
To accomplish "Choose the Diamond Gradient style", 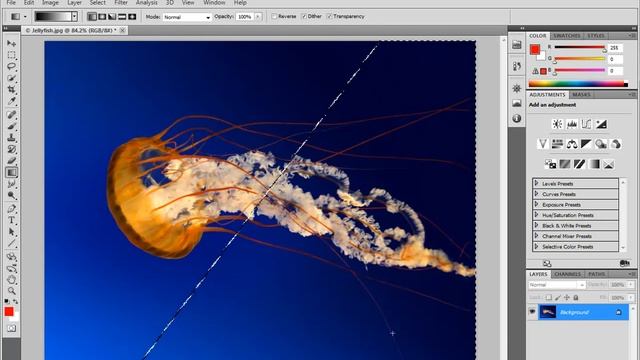I will point(132,17).
